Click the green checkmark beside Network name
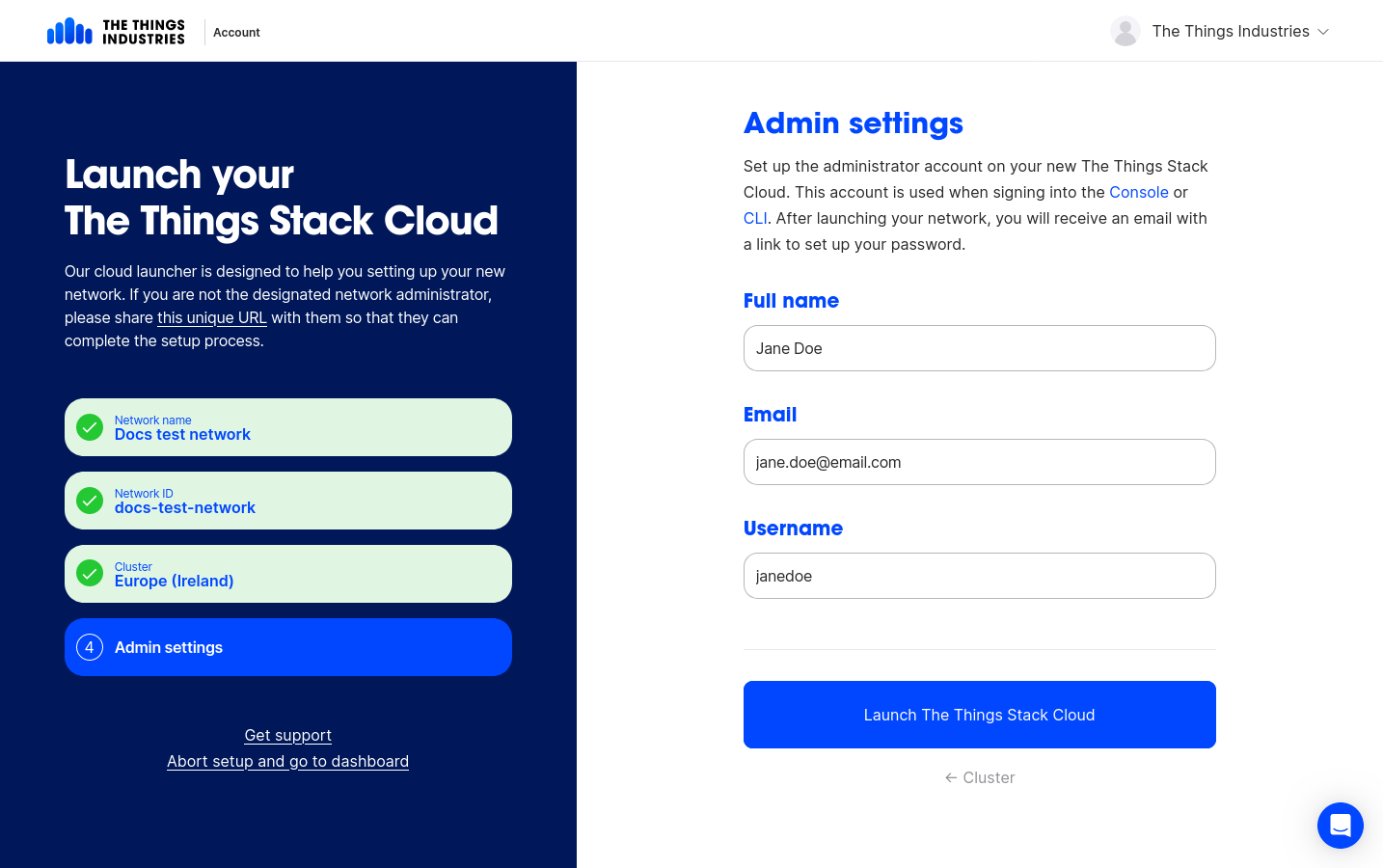Viewport: 1383px width, 868px height. coord(90,427)
